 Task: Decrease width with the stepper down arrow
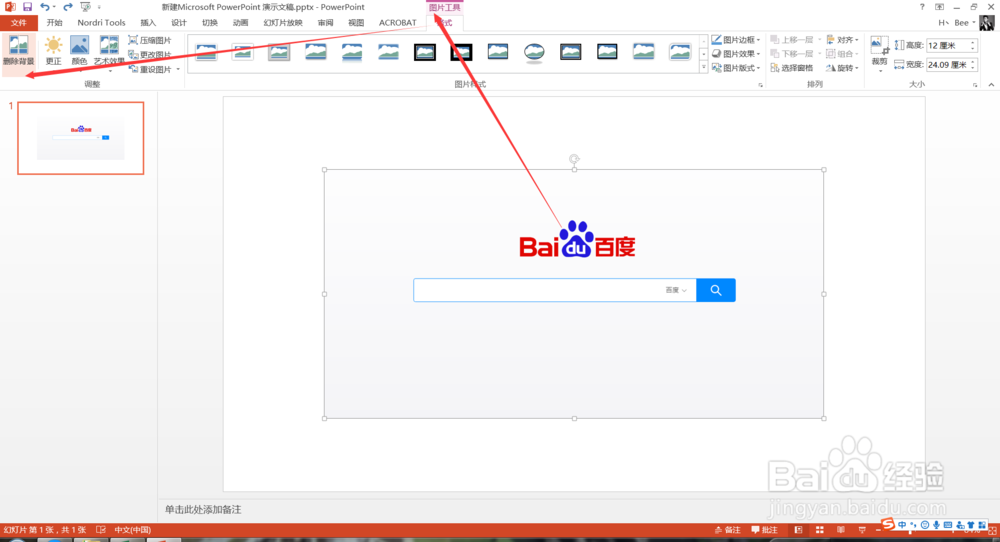(973, 68)
